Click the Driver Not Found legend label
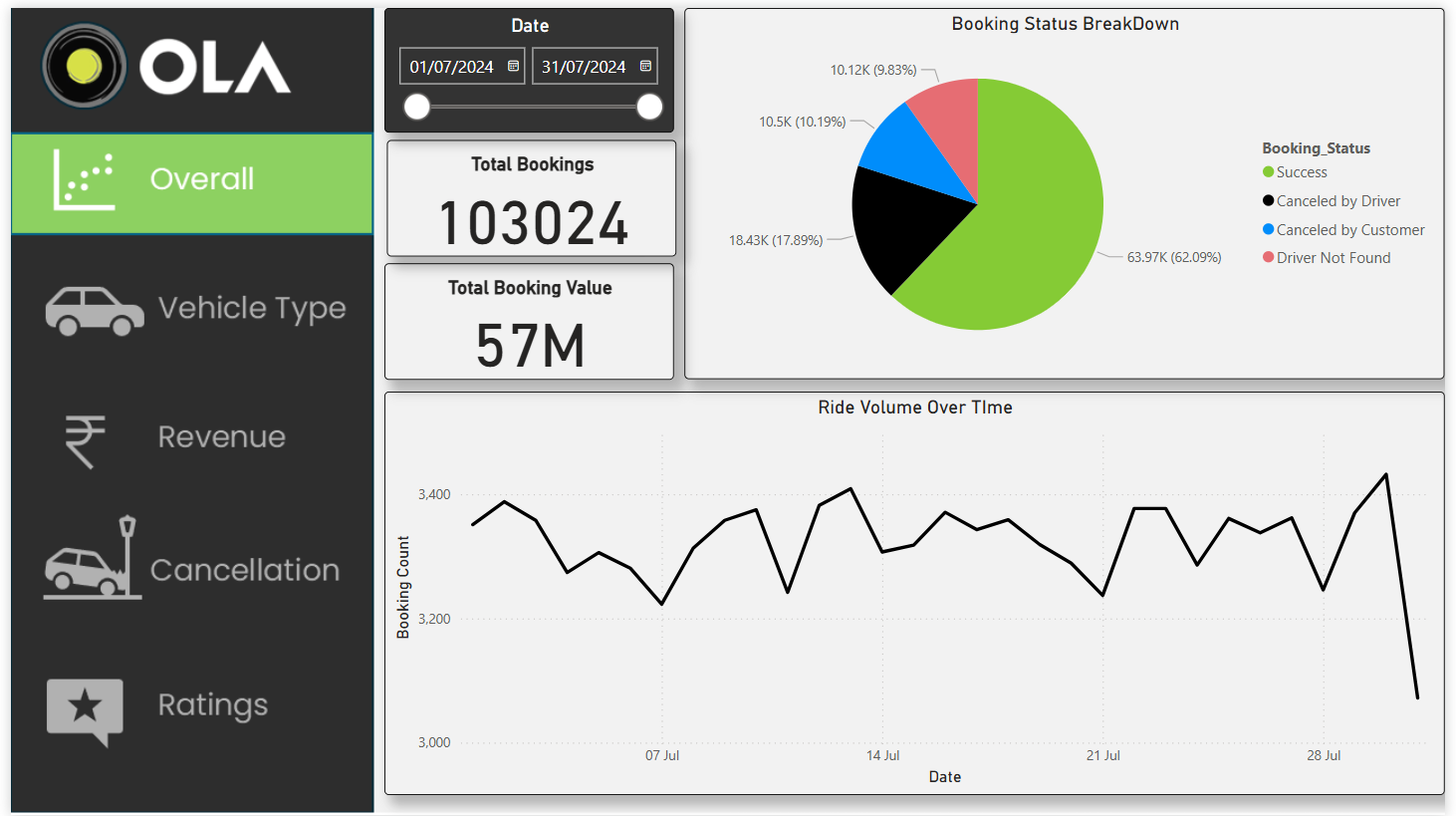The height and width of the screenshot is (816, 1456). point(1334,258)
